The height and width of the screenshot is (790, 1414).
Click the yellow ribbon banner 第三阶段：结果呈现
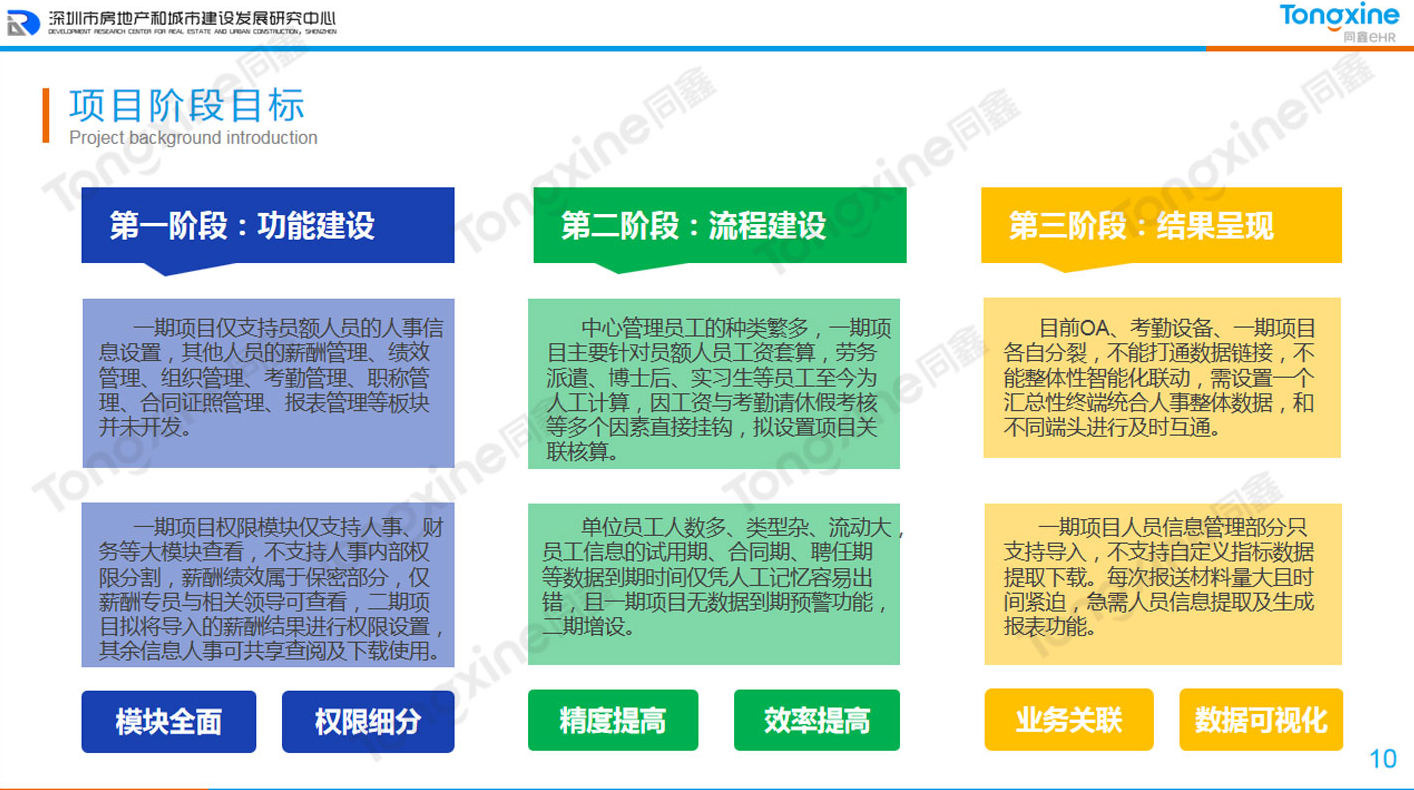(x=1162, y=226)
